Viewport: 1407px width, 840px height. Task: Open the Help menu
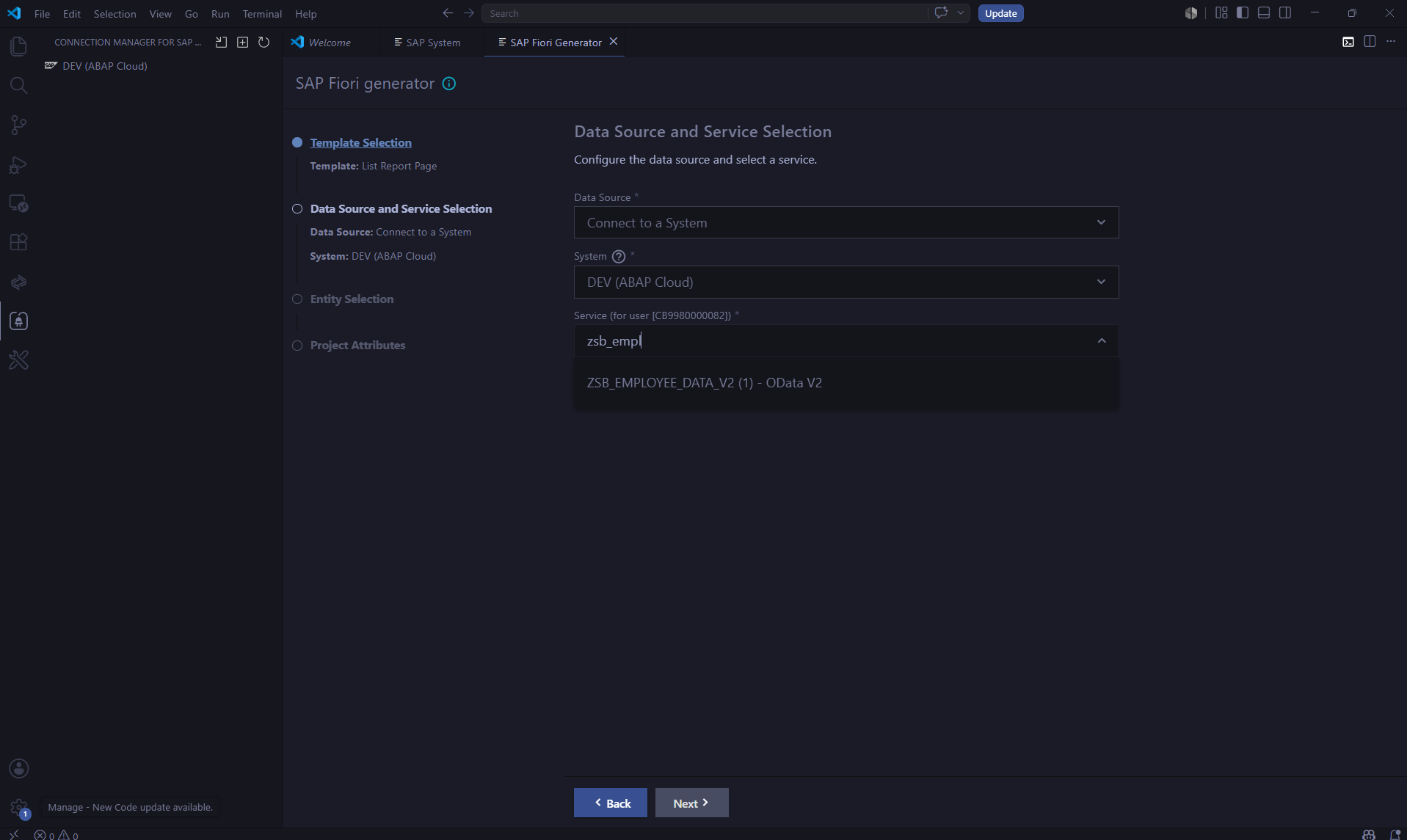(305, 14)
